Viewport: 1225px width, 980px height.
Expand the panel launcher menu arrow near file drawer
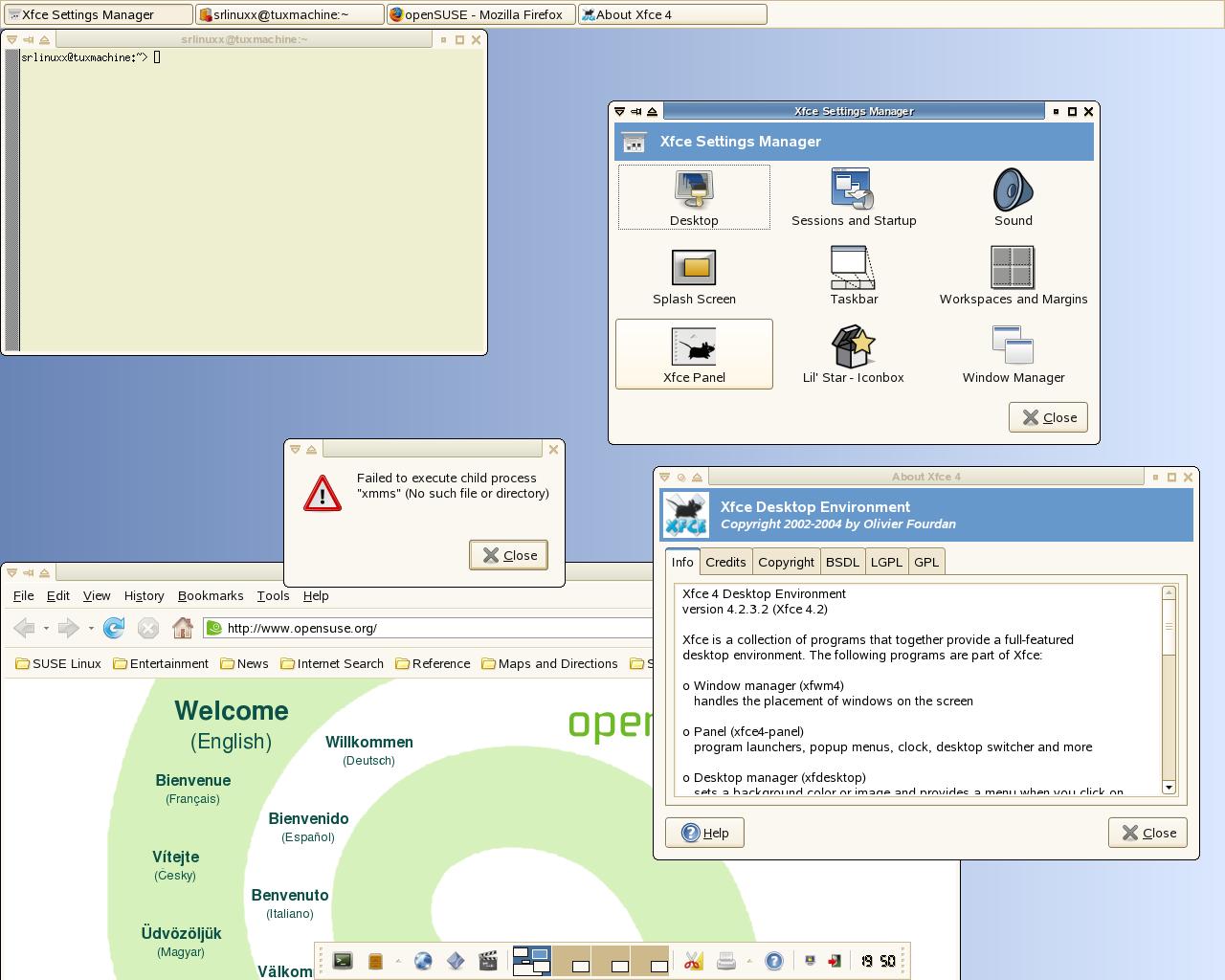tap(398, 961)
